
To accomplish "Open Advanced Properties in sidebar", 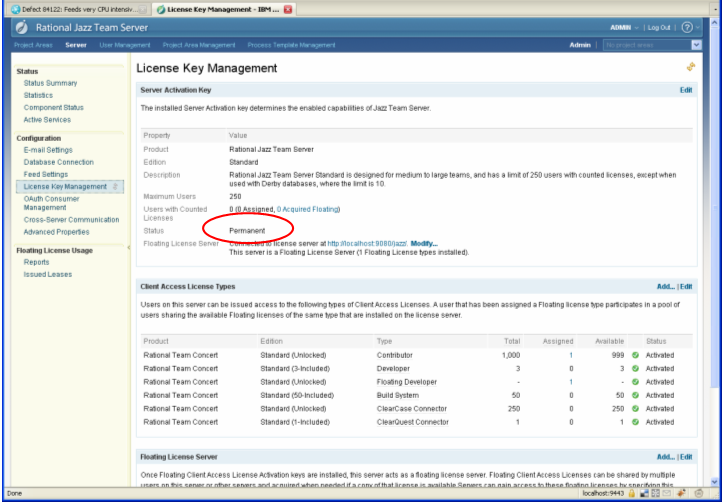I will tap(56, 232).
